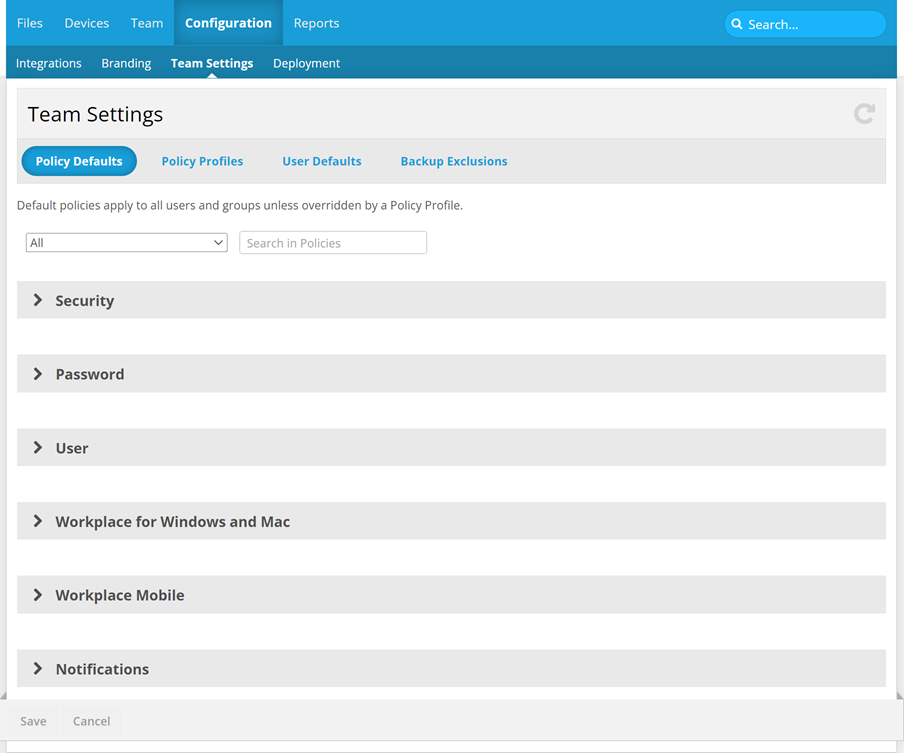Click the Cancel button

pos(91,721)
